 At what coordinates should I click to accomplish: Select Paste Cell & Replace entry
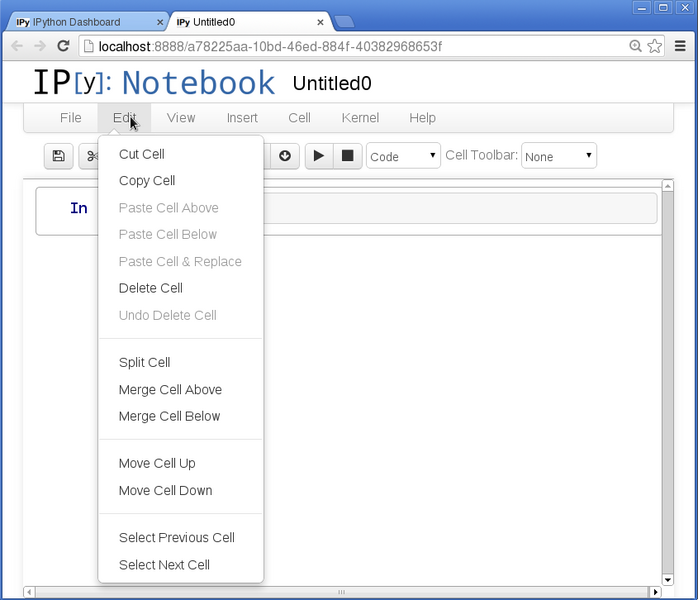point(181,262)
